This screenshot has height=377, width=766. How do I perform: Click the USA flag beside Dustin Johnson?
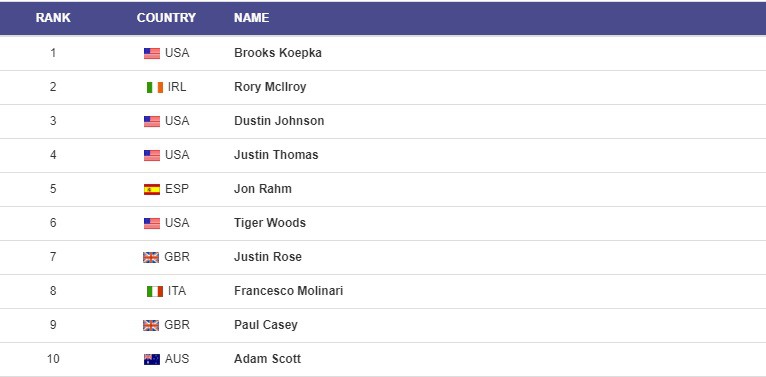click(x=151, y=122)
